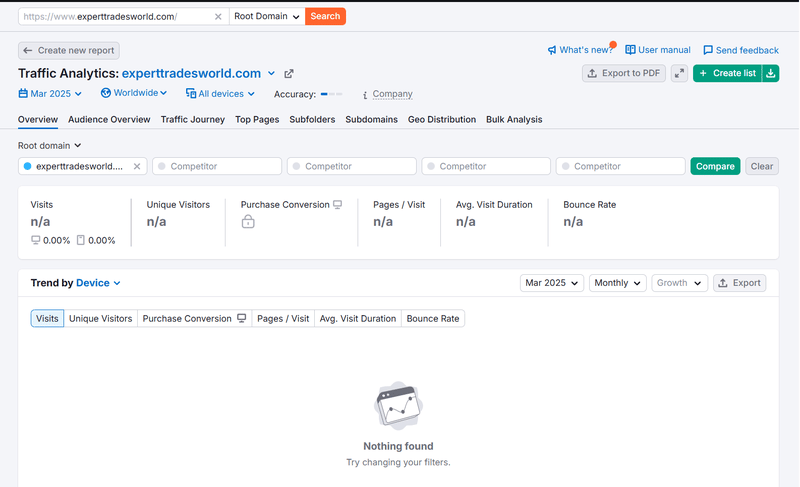Click the Clear button

tap(762, 166)
